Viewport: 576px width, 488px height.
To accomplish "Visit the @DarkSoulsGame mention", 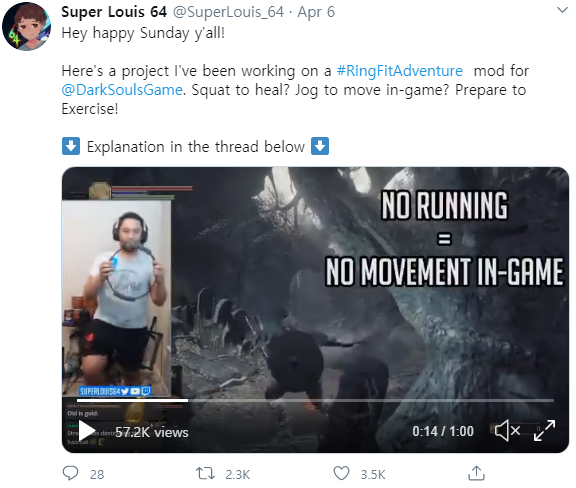I will 122,90.
